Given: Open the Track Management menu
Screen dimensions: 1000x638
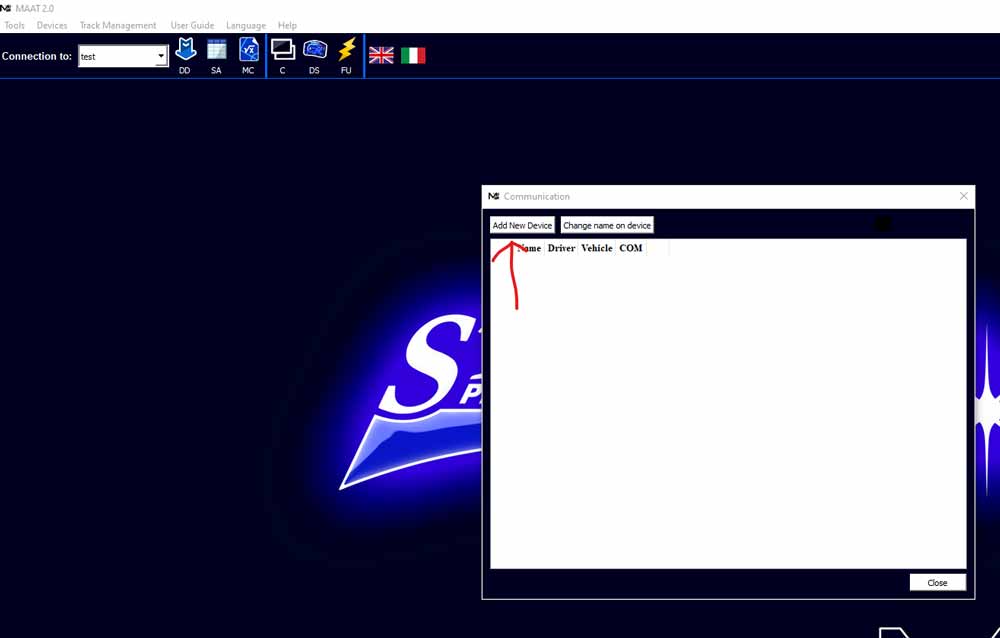Looking at the screenshot, I should point(118,26).
